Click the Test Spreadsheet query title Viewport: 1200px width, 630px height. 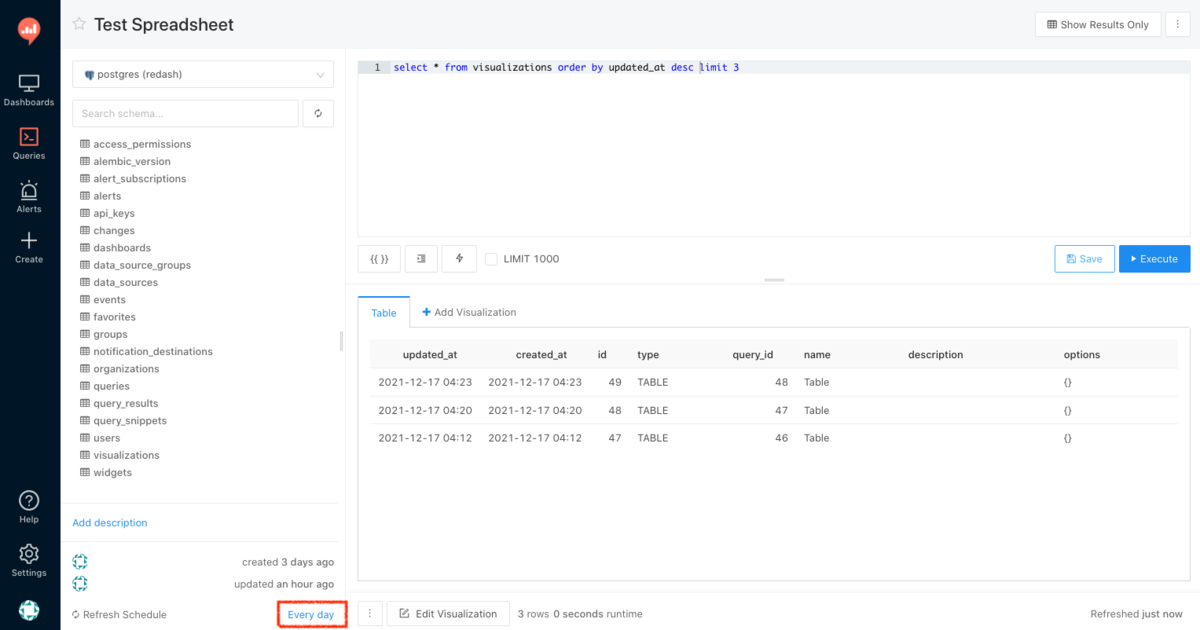coord(164,24)
